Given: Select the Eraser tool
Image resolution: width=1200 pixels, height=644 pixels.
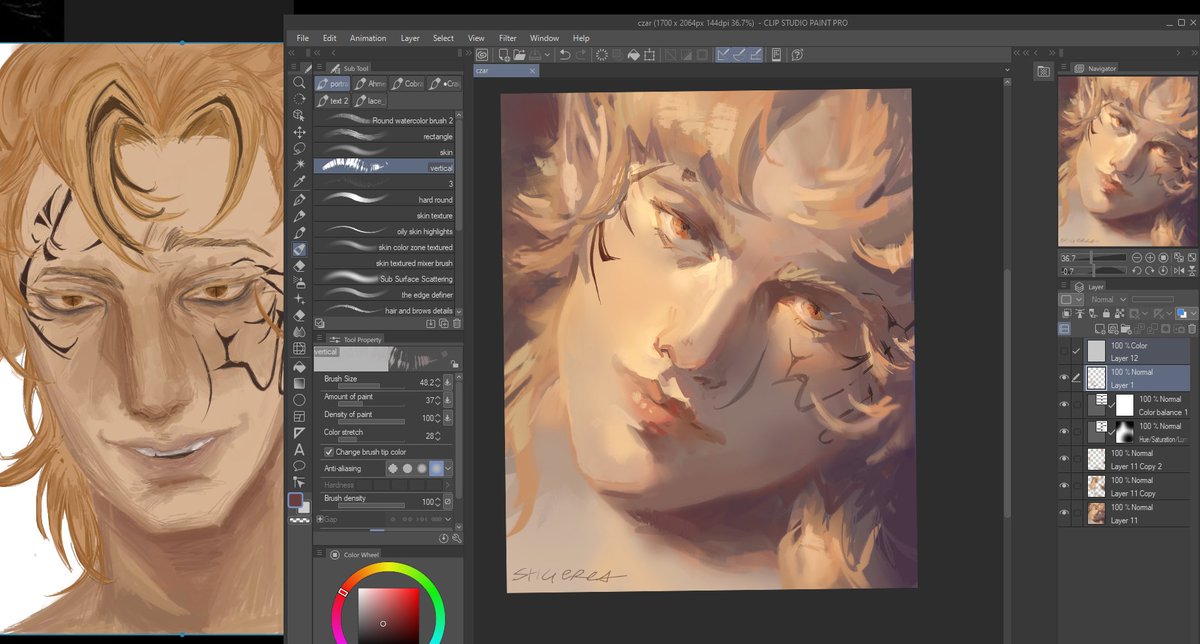Looking at the screenshot, I should (x=299, y=266).
